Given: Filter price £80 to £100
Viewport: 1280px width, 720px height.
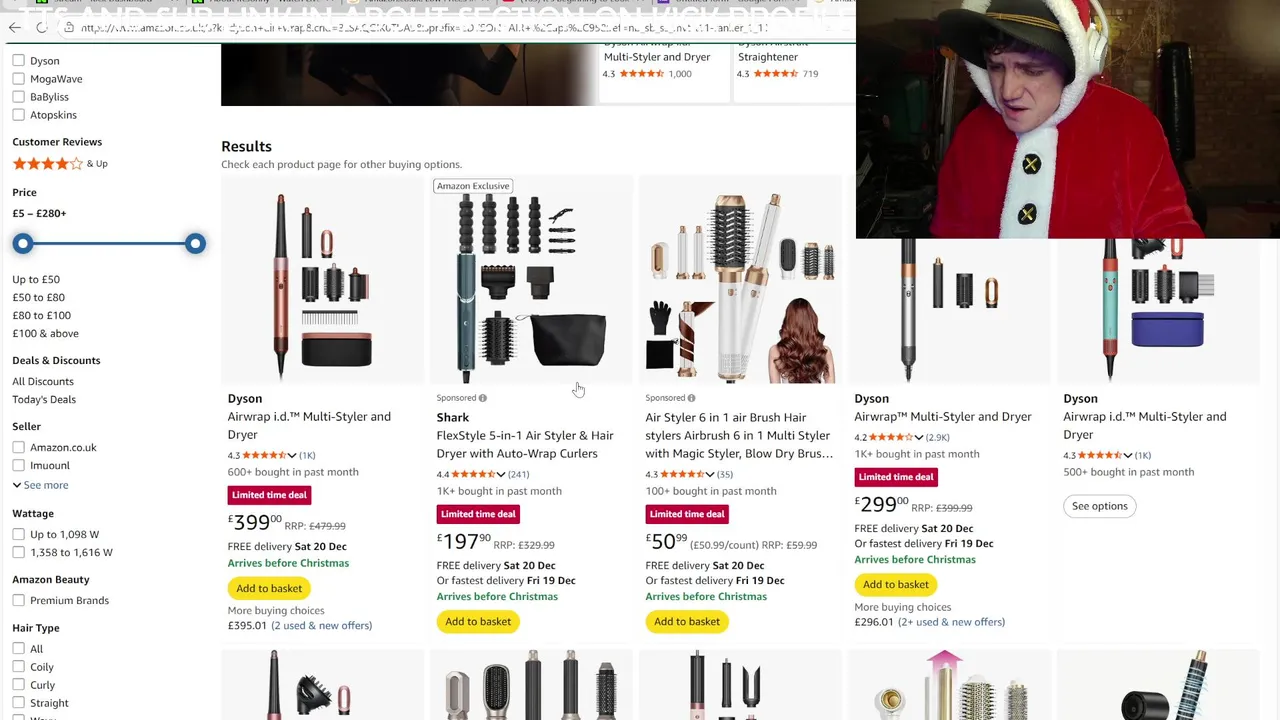Looking at the screenshot, I should point(41,315).
